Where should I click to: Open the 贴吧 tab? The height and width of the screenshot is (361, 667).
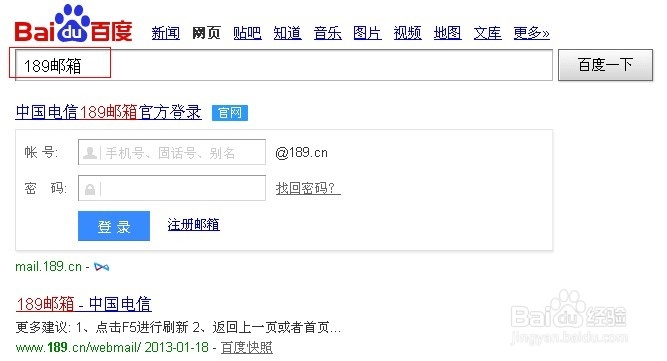pos(247,33)
